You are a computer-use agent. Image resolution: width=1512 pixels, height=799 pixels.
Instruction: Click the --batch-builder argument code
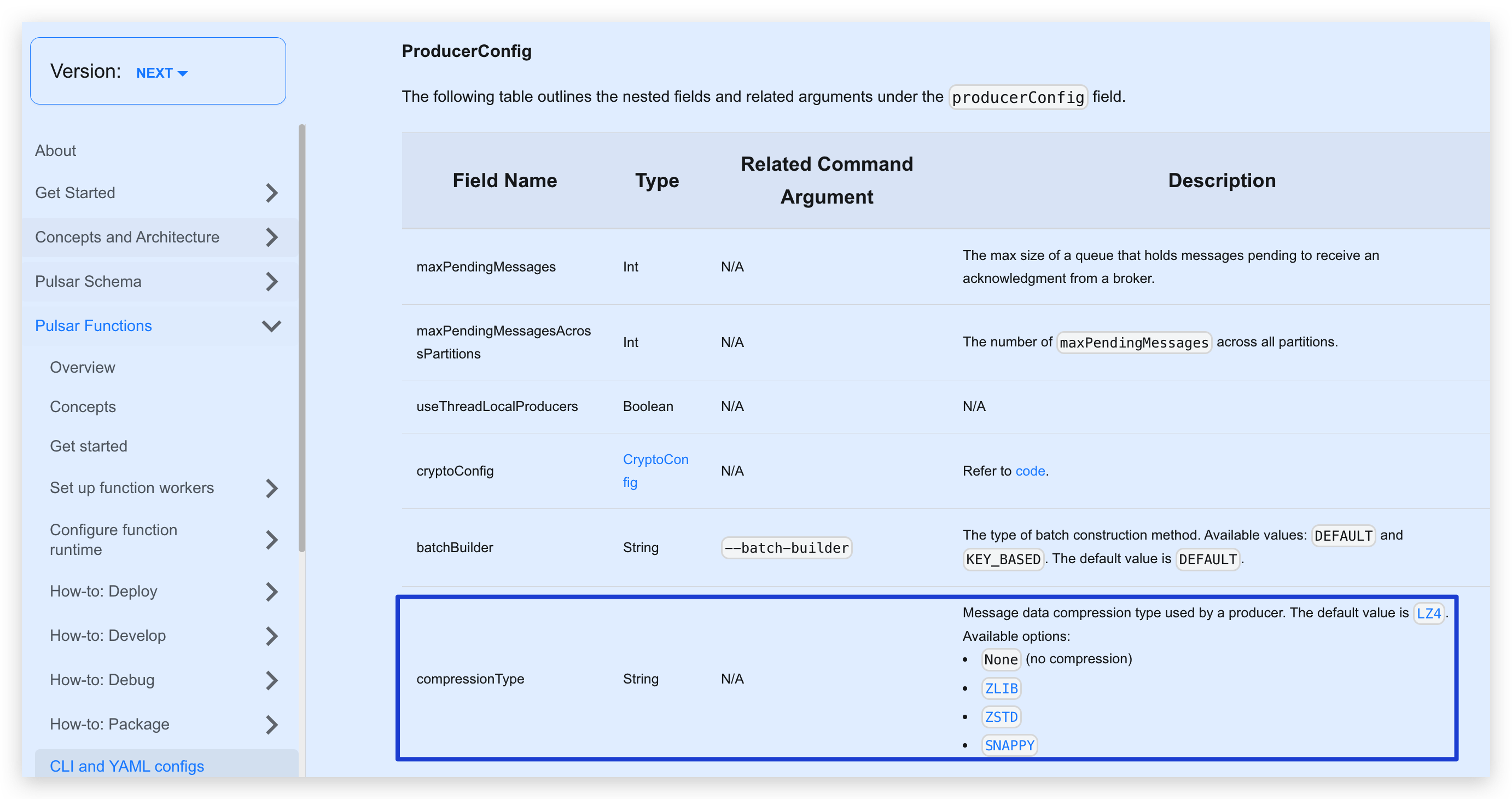click(x=787, y=548)
